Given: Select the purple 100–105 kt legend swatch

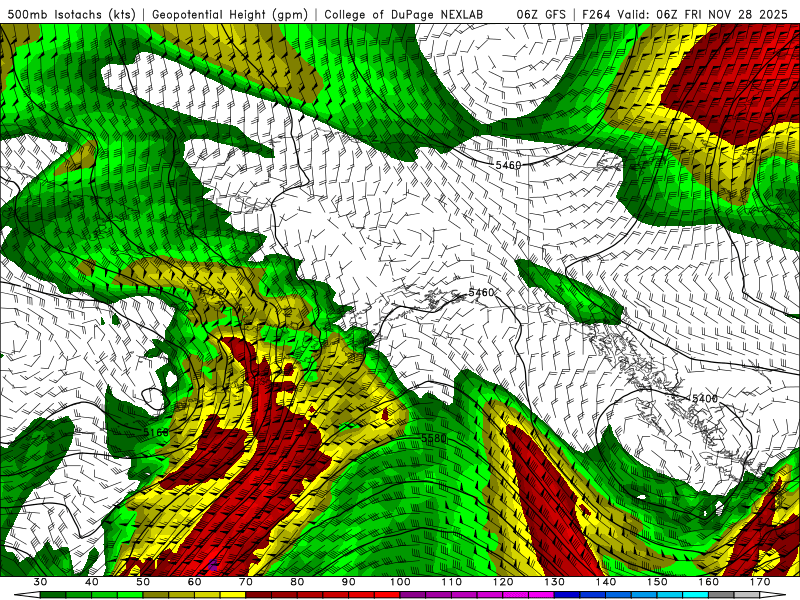Looking at the screenshot, I should tap(413, 595).
